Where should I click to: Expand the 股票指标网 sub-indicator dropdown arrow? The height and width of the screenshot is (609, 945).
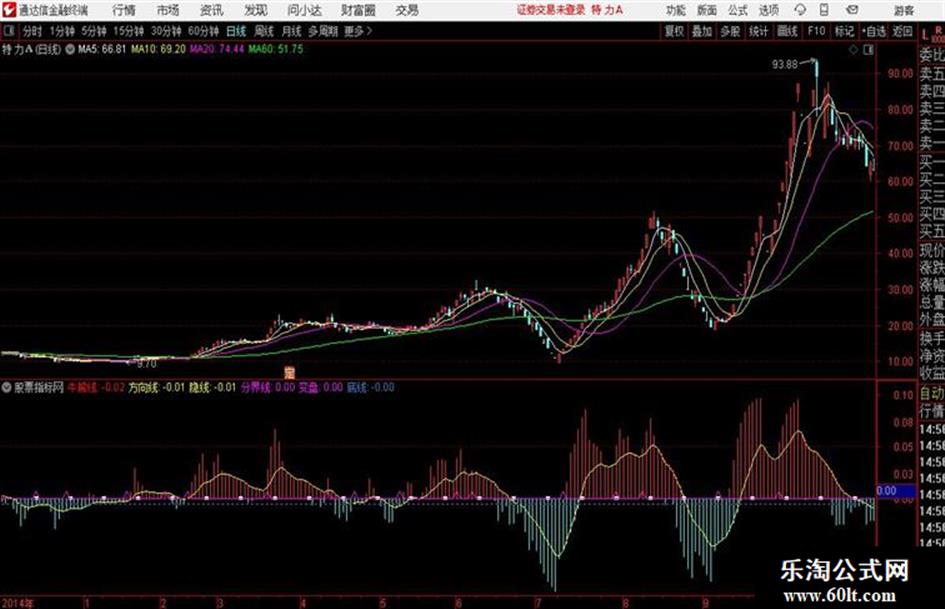tap(7, 388)
